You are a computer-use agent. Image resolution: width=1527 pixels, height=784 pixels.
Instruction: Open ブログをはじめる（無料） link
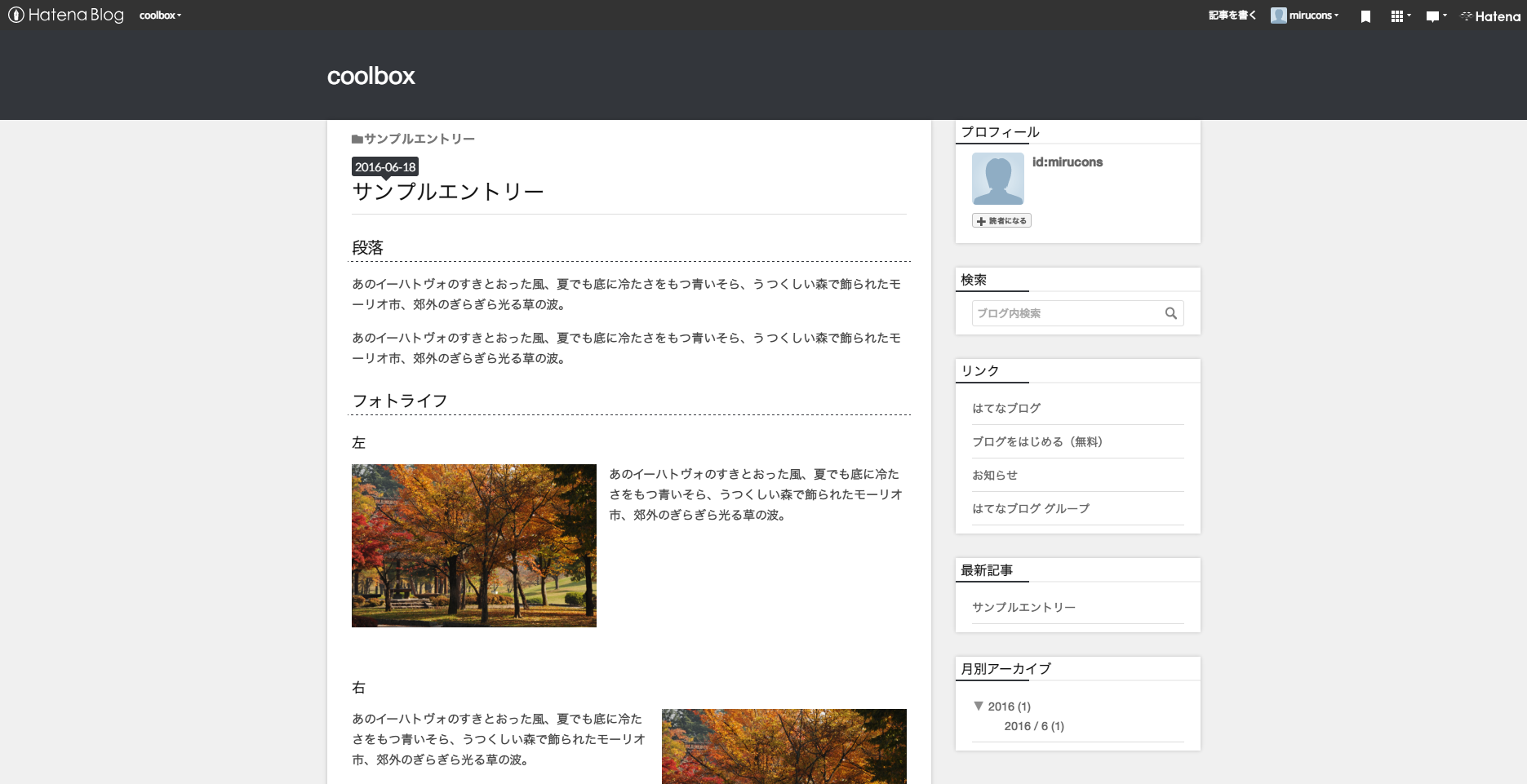coord(1037,441)
